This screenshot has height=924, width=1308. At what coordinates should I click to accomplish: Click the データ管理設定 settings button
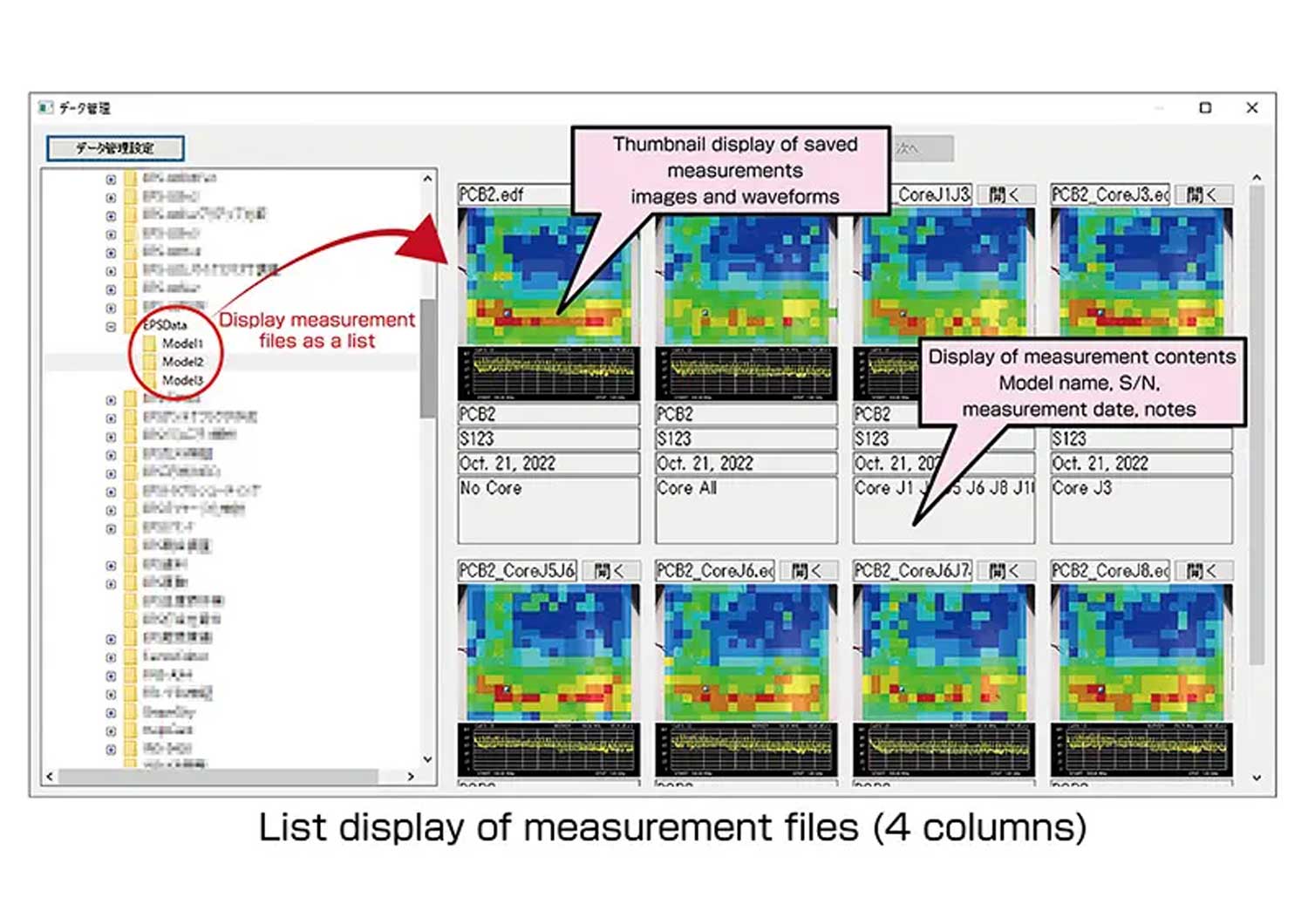115,148
